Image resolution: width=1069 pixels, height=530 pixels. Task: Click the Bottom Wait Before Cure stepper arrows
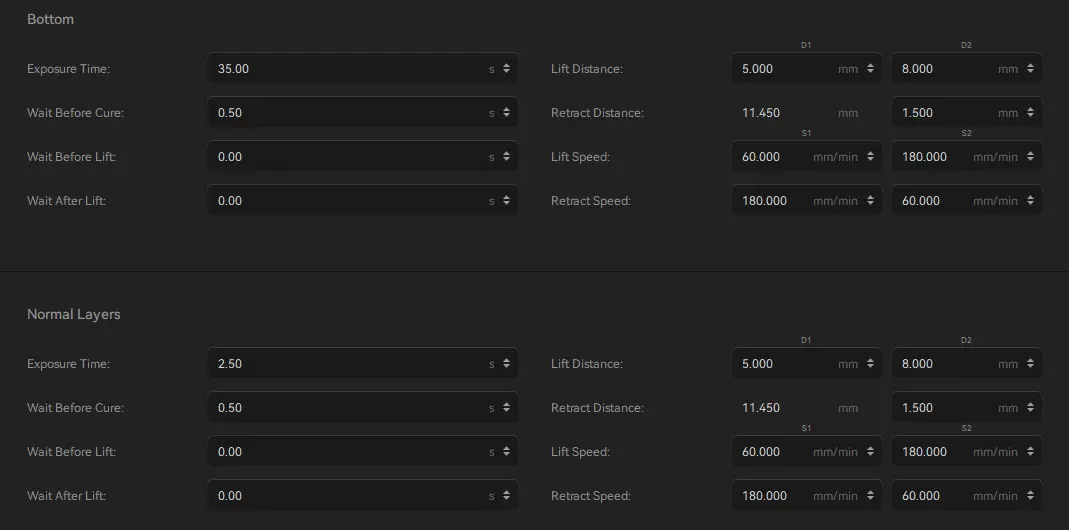coord(506,113)
